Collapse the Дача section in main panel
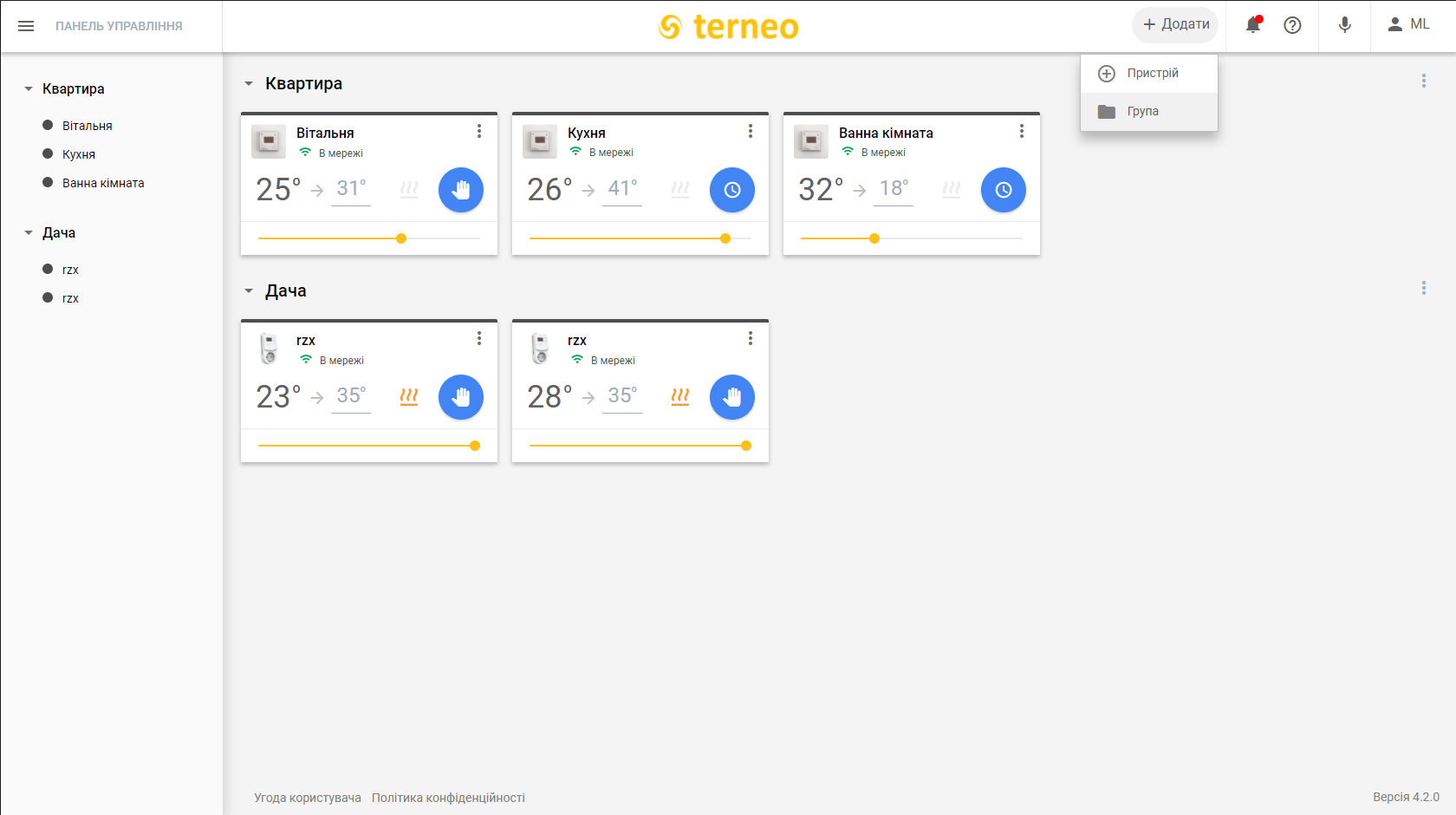The image size is (1456, 815). [249, 291]
